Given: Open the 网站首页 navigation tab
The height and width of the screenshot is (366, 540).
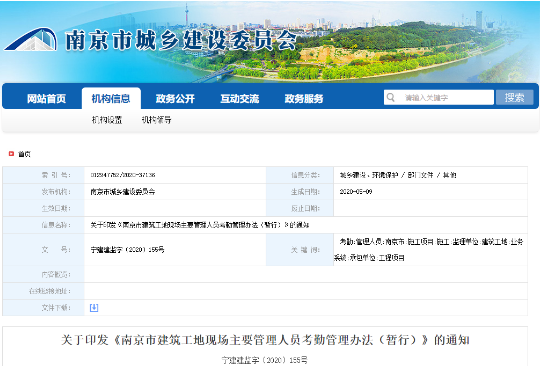Looking at the screenshot, I should [x=46, y=99].
